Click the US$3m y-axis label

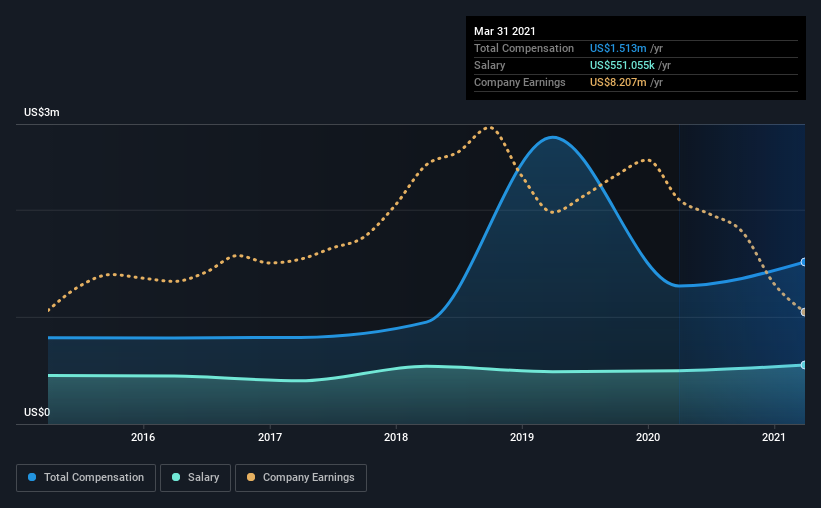tap(41, 113)
